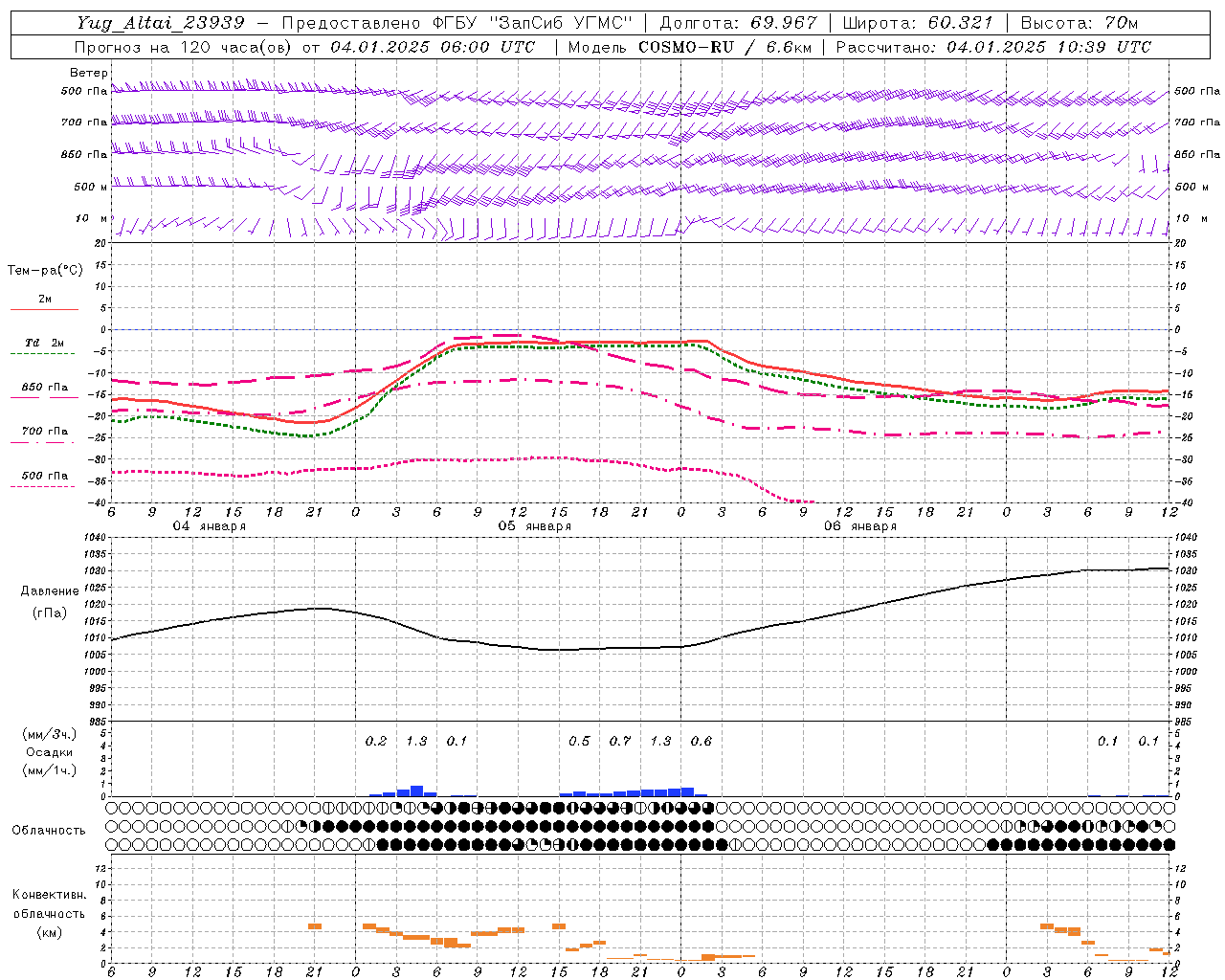Select the (км) unit under convective cloudiness
The height and width of the screenshot is (980, 1225).
click(x=49, y=931)
